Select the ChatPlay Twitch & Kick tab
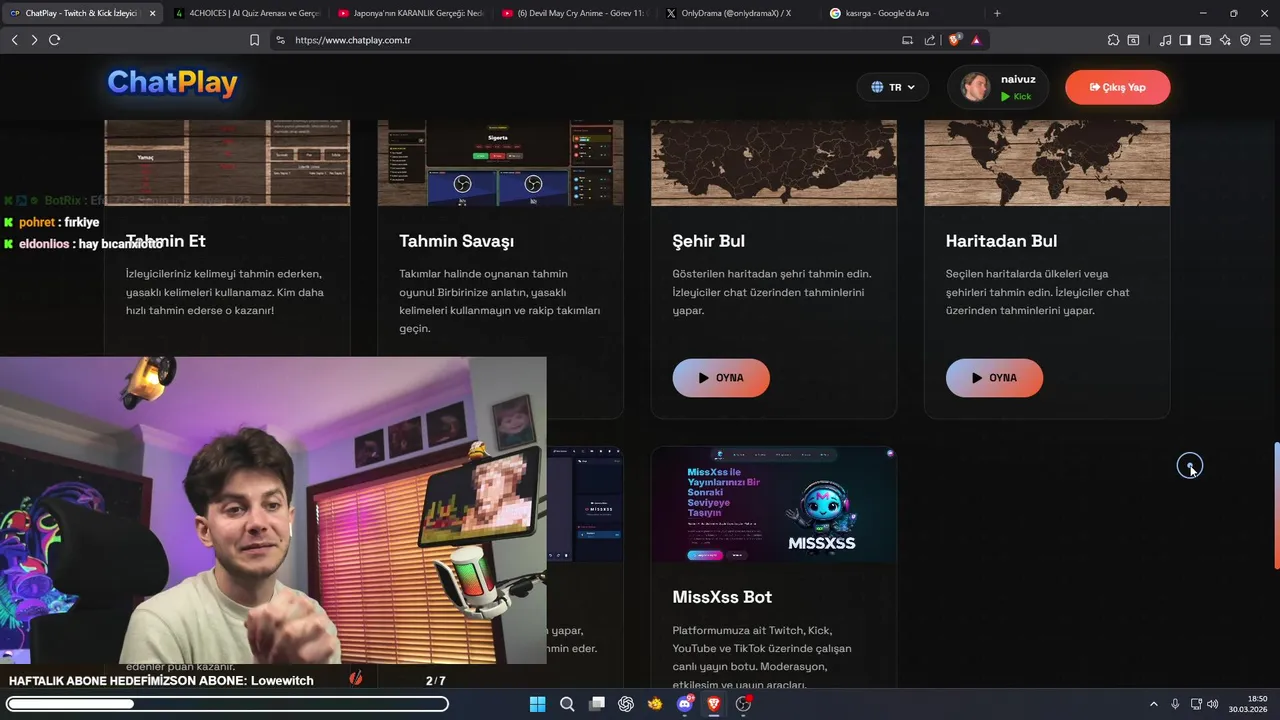Viewport: 1280px width, 720px height. coord(82,13)
